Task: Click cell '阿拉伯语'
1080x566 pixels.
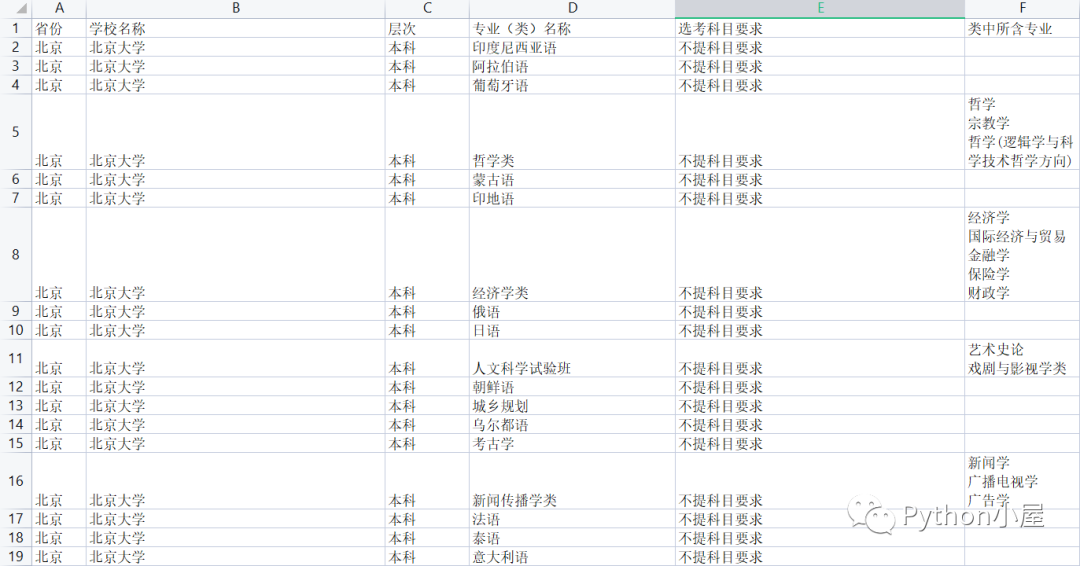Action: pyautogui.click(x=572, y=67)
